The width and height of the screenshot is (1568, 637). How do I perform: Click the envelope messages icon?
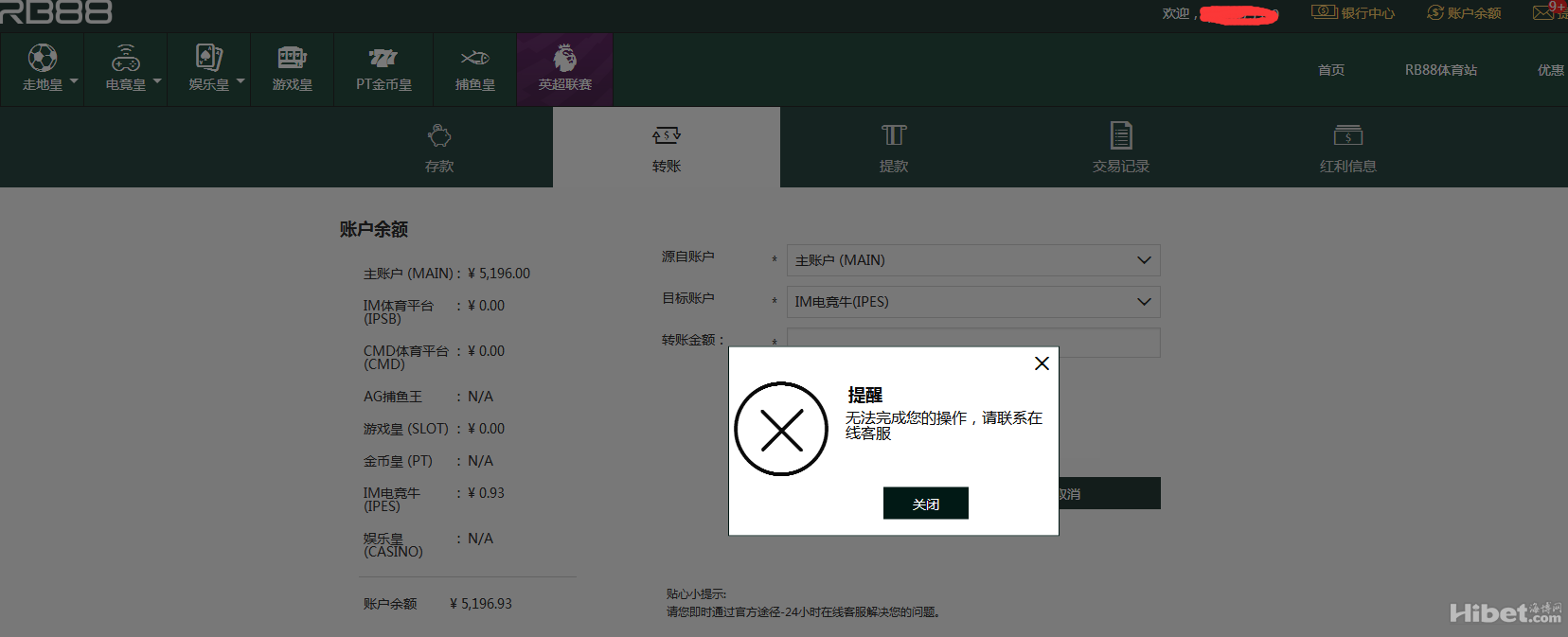tap(1543, 12)
